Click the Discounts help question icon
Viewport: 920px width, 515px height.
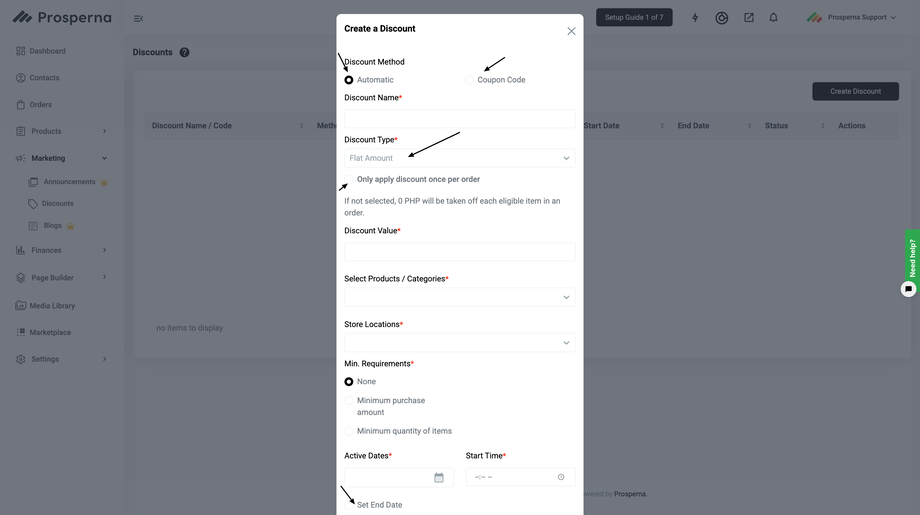pyautogui.click(x=184, y=52)
